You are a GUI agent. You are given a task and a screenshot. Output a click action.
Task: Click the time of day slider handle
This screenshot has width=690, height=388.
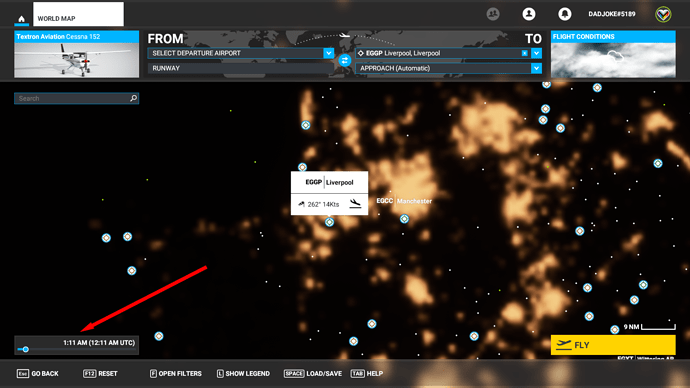(26, 349)
